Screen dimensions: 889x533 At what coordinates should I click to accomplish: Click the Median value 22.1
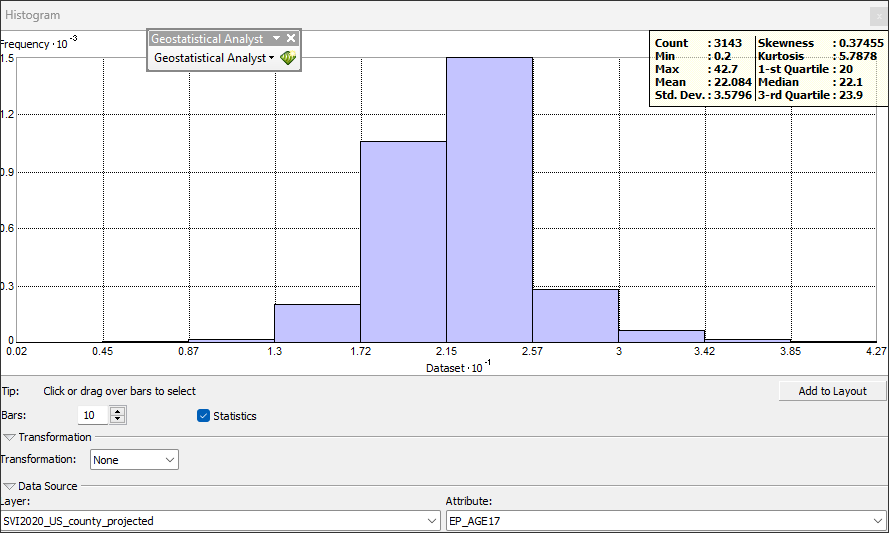pos(851,82)
